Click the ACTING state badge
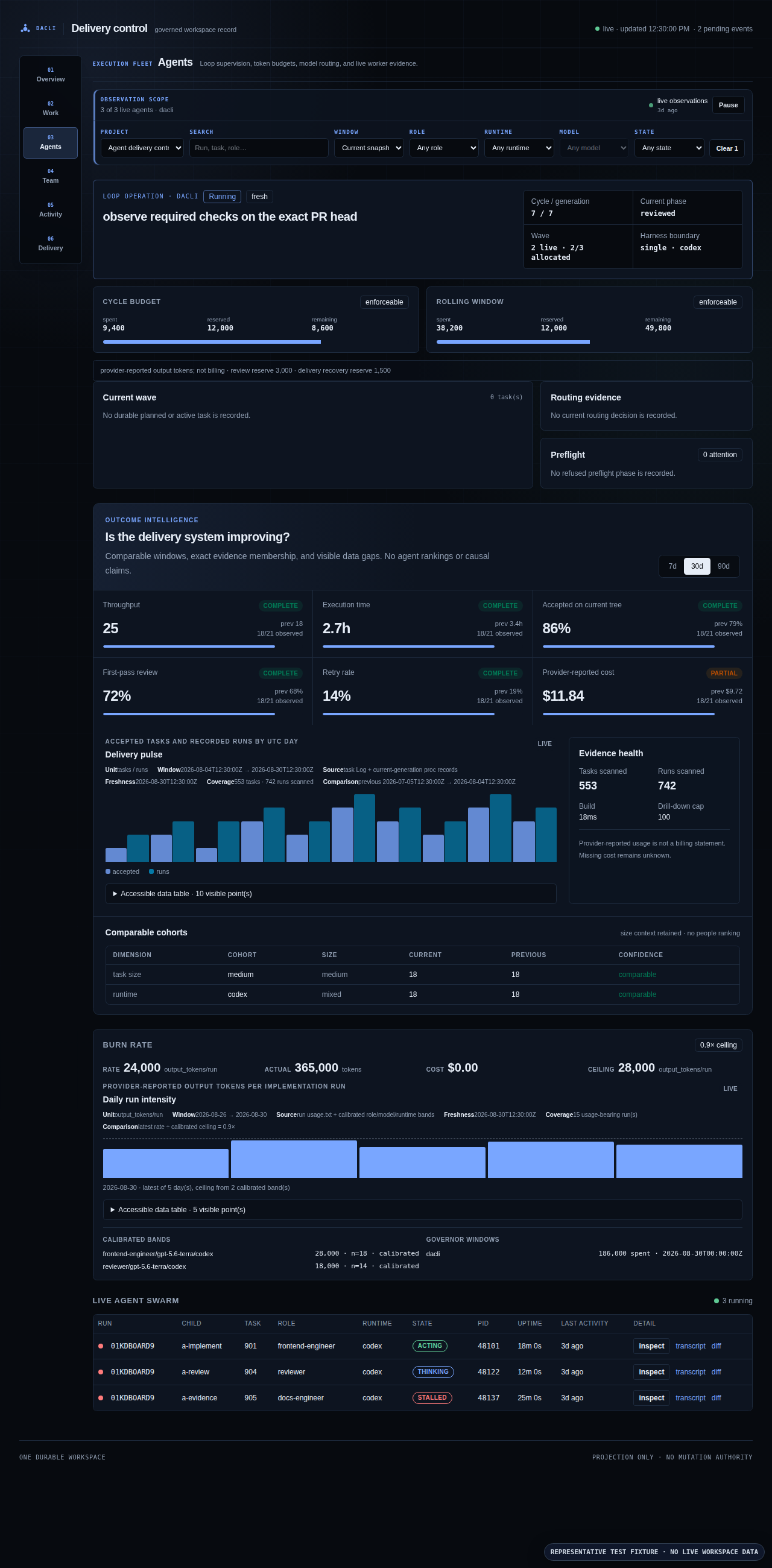 point(430,1346)
